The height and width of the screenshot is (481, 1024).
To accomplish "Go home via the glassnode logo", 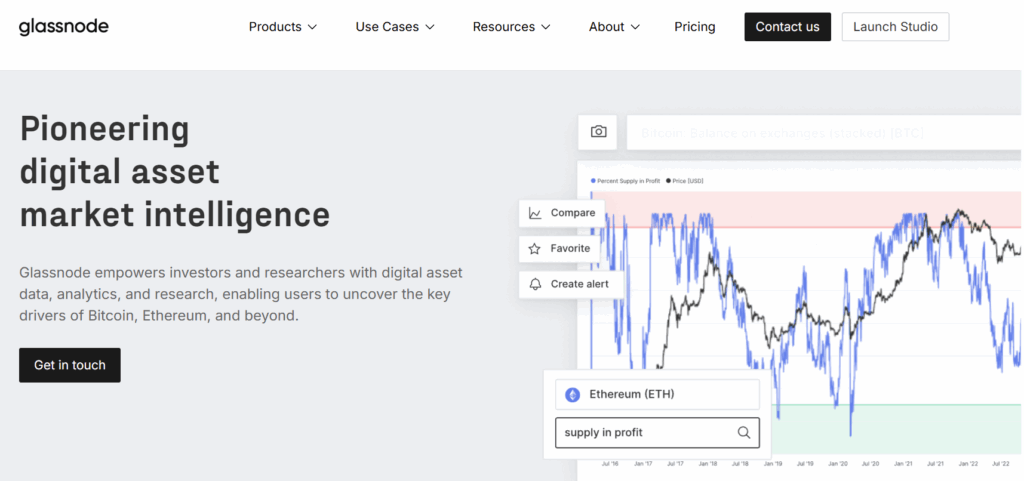I will (63, 27).
